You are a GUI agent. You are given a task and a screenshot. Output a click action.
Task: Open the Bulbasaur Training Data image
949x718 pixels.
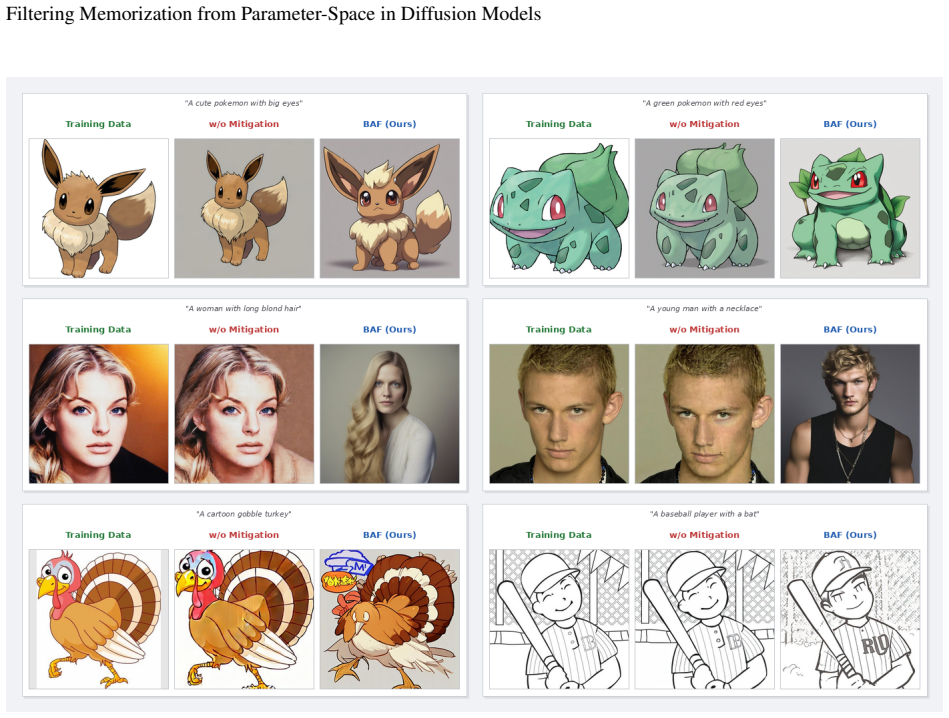pyautogui.click(x=559, y=208)
